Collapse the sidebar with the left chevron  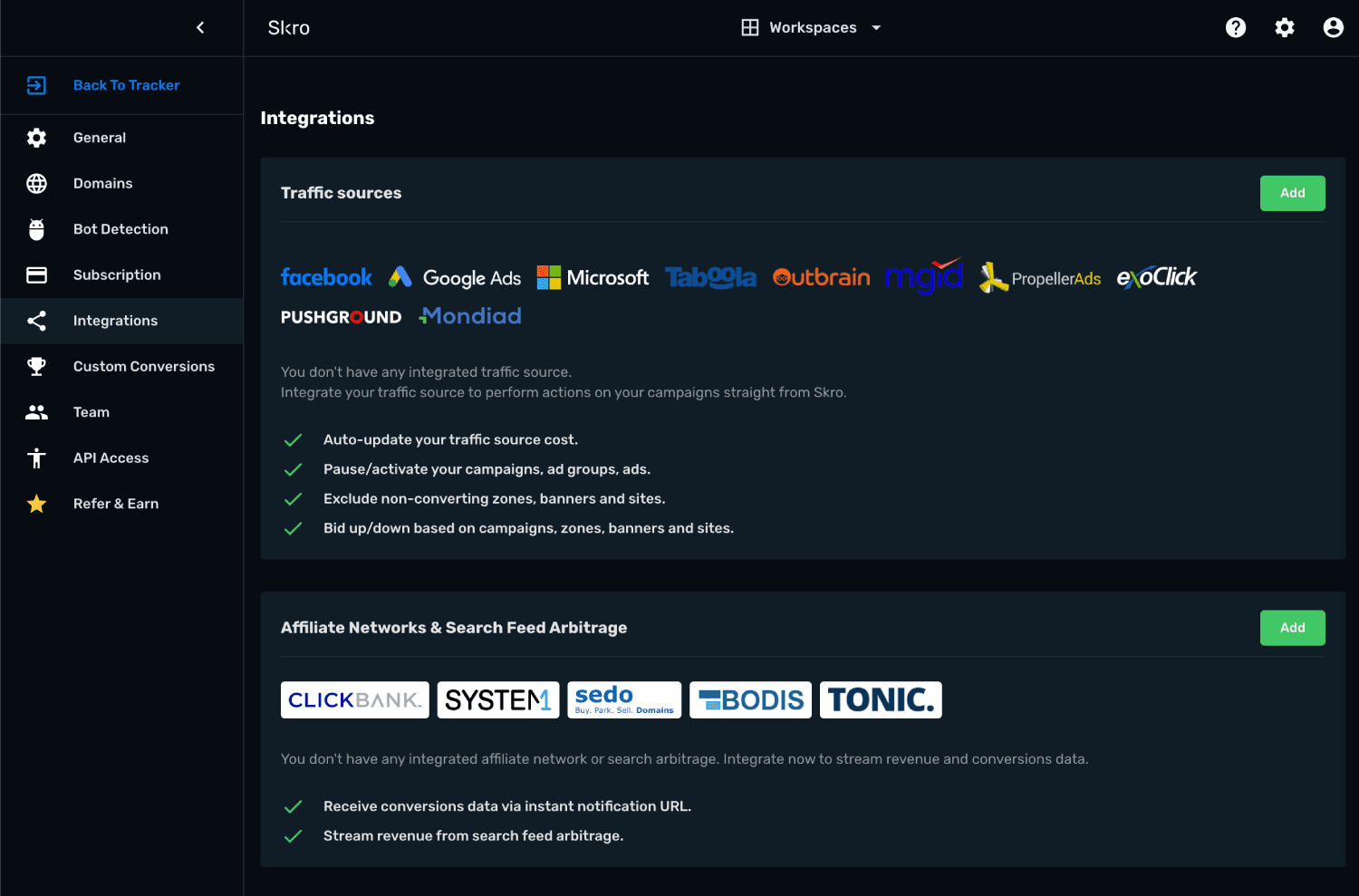coord(200,27)
